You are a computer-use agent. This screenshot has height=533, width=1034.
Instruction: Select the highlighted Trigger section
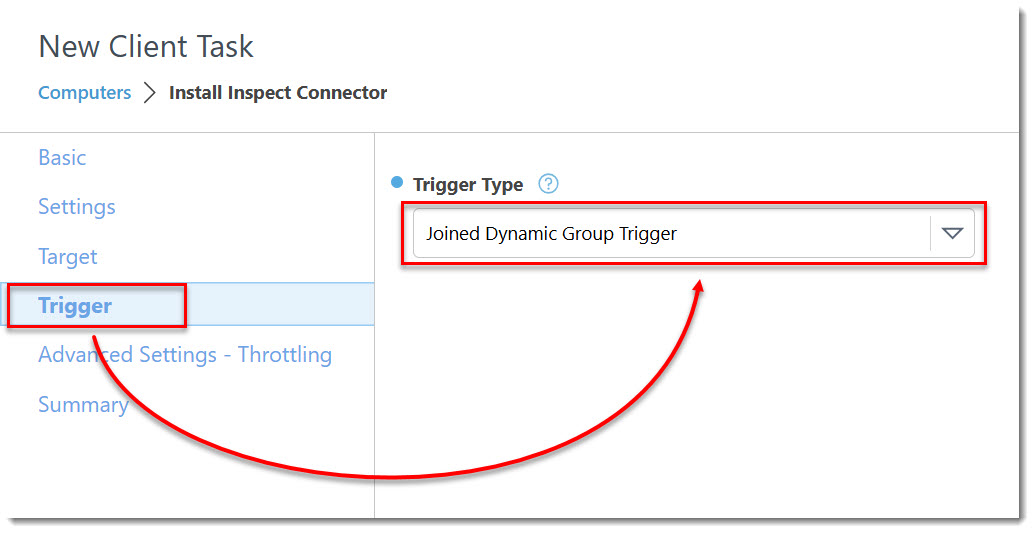click(75, 305)
